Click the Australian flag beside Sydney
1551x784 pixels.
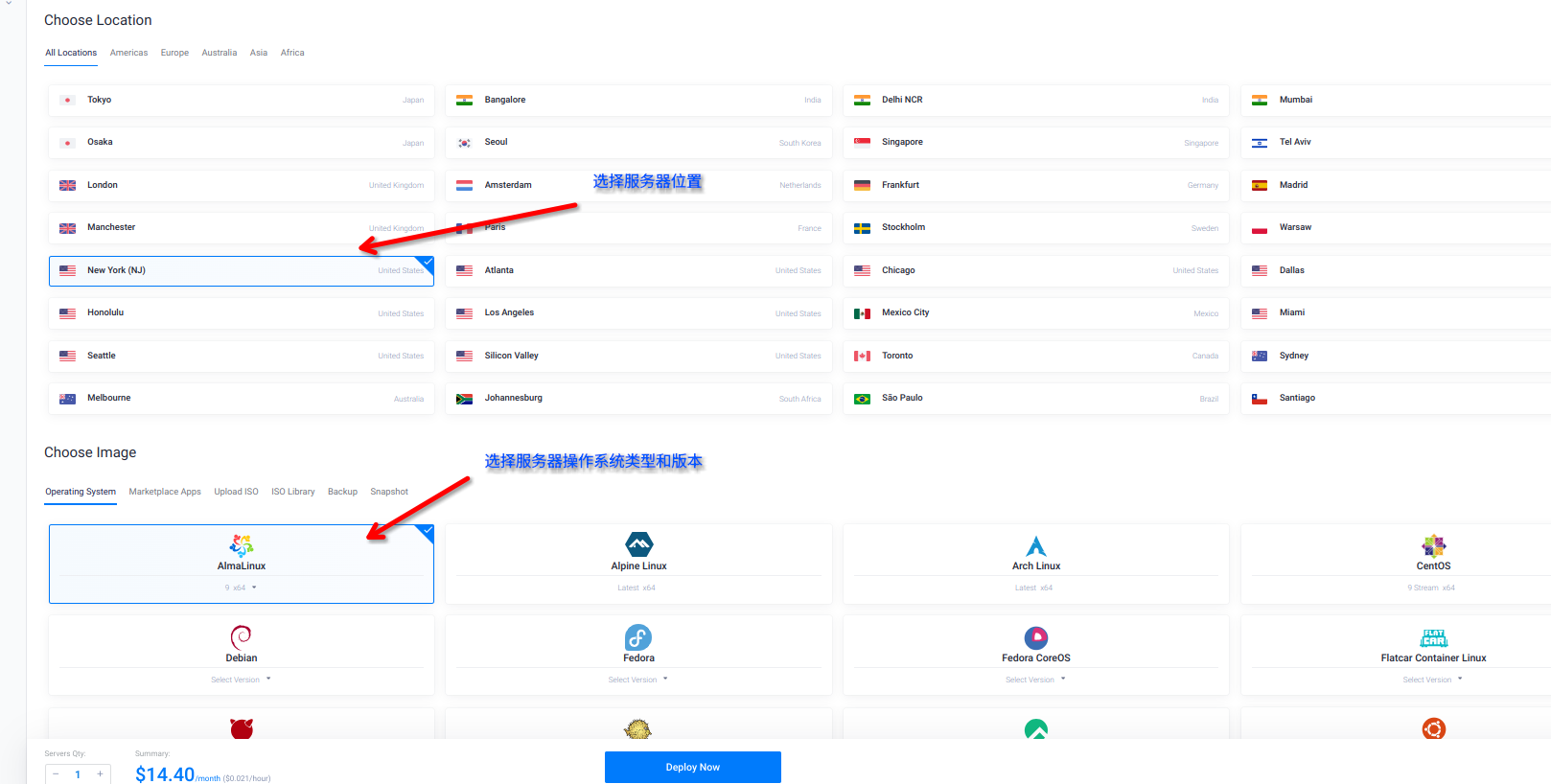1260,356
